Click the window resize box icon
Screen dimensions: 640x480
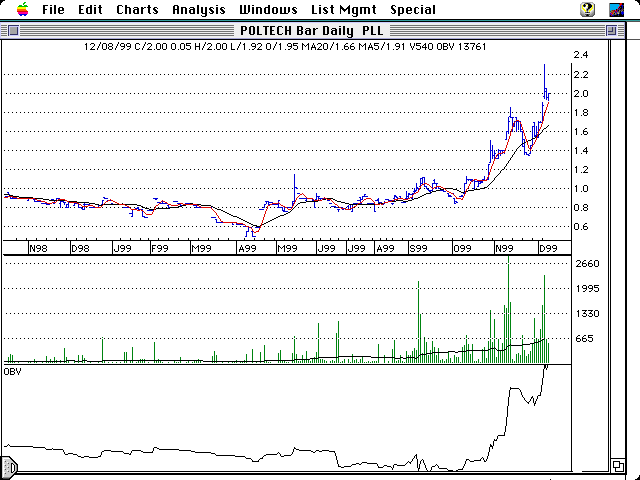tap(618, 465)
